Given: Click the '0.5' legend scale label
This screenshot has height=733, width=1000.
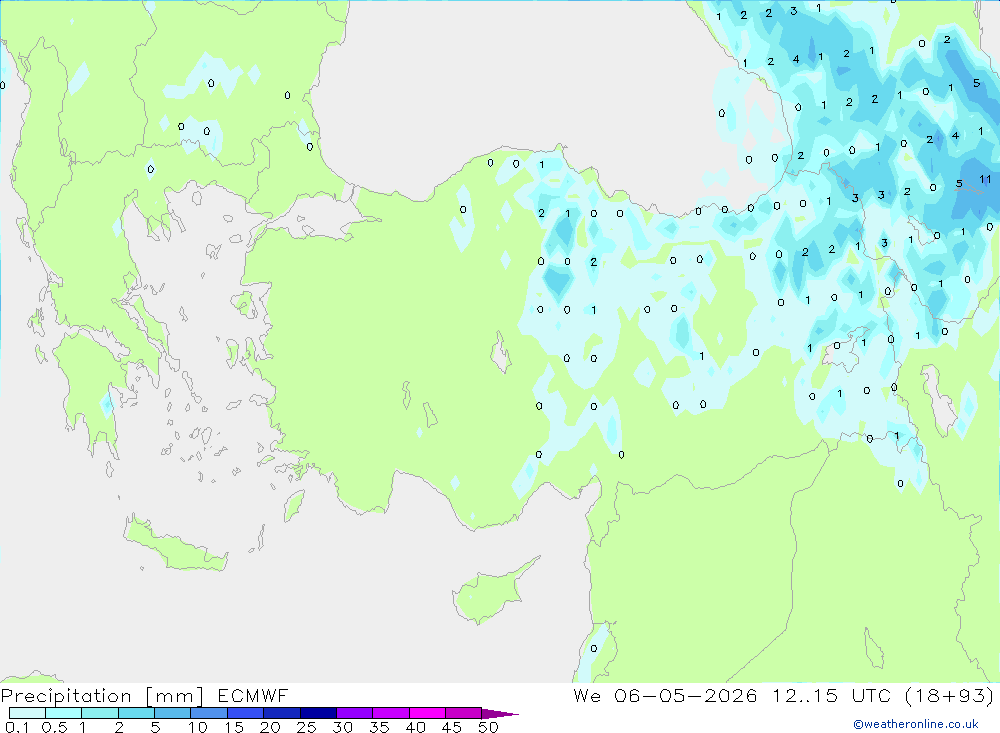Looking at the screenshot, I should pyautogui.click(x=54, y=727).
